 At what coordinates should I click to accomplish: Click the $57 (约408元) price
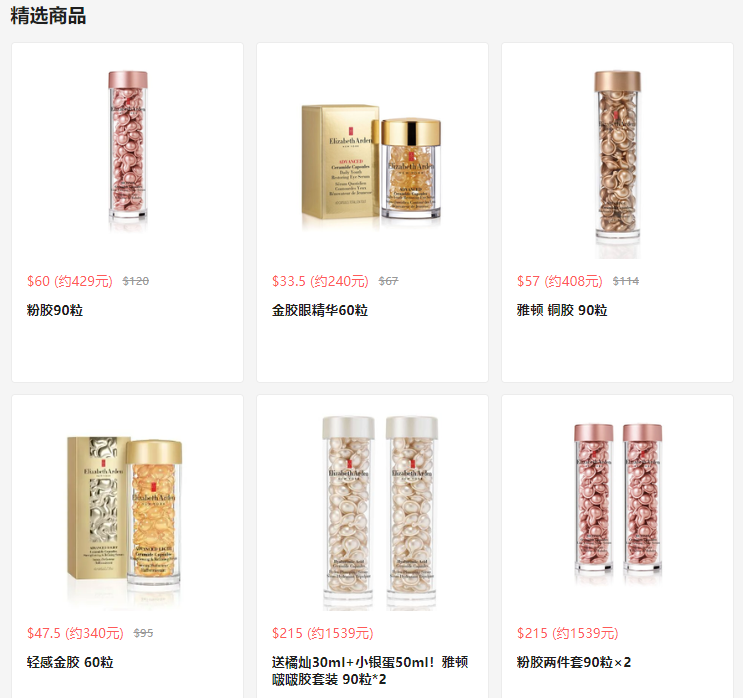click(x=560, y=281)
